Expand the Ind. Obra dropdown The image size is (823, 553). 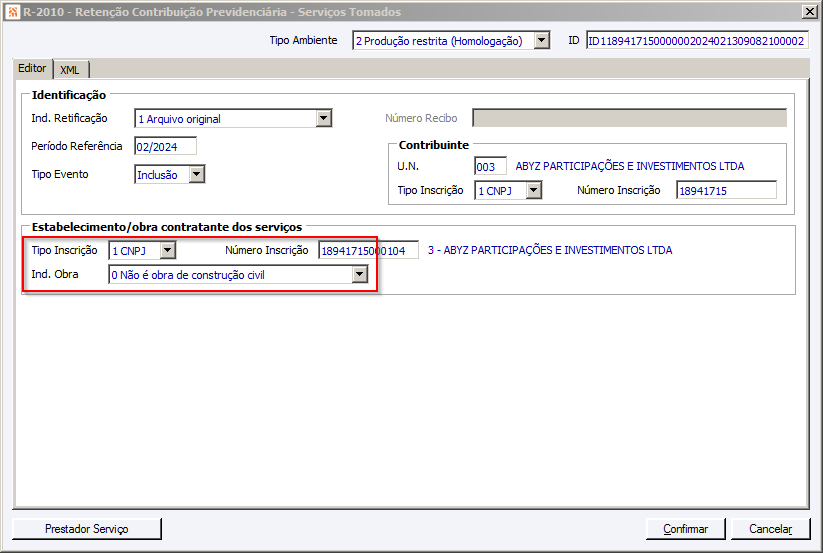360,274
